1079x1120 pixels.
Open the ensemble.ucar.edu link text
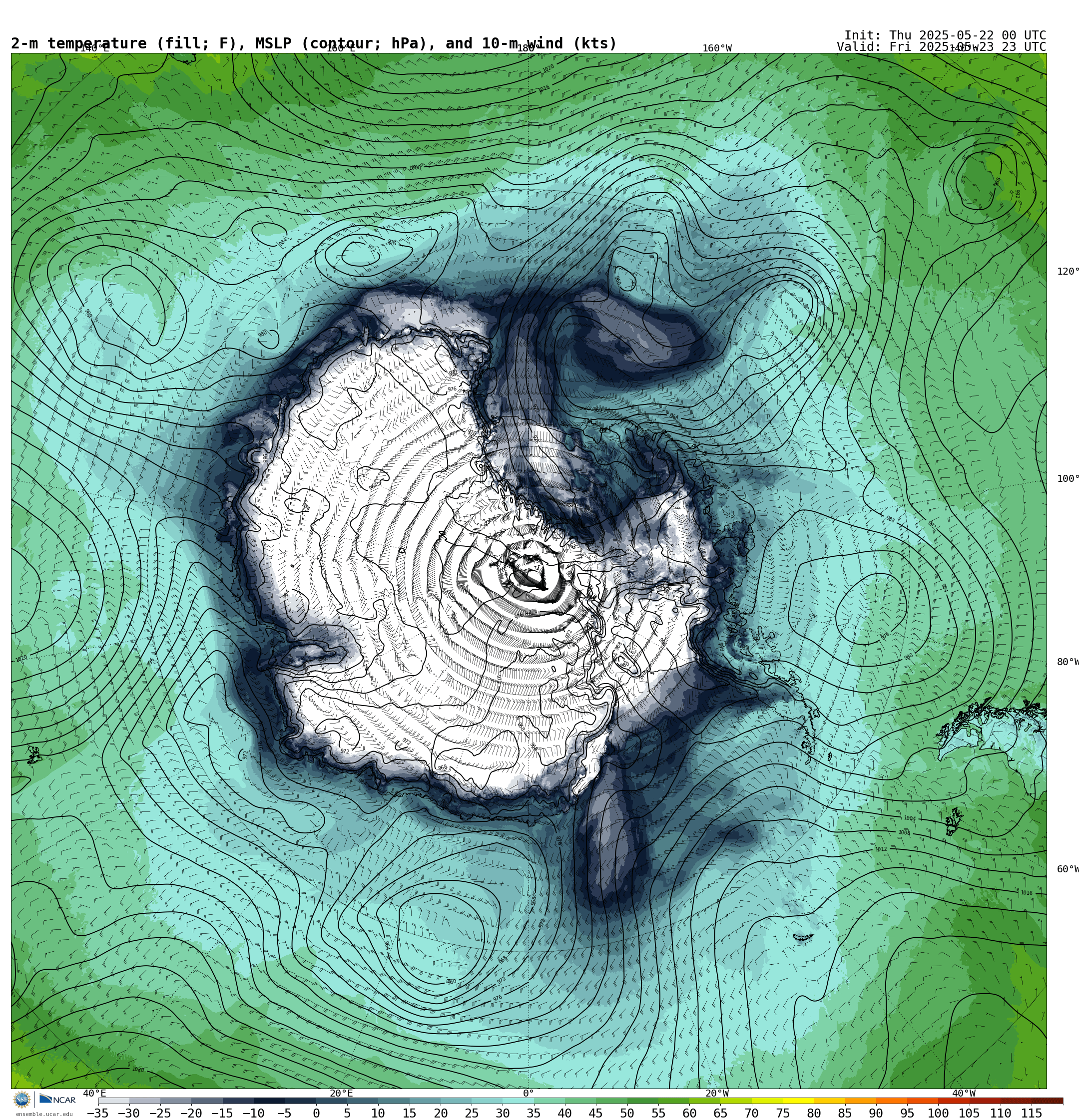tap(44, 1115)
